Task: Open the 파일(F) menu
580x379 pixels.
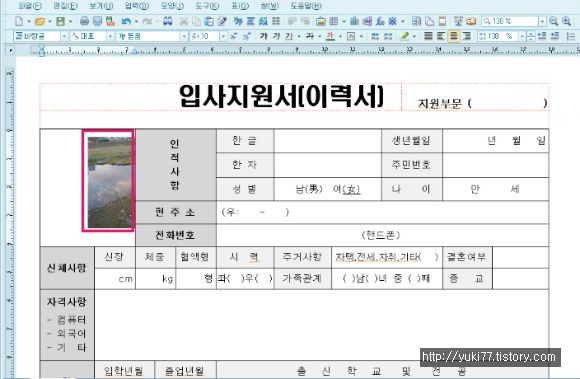Action: click(30, 6)
